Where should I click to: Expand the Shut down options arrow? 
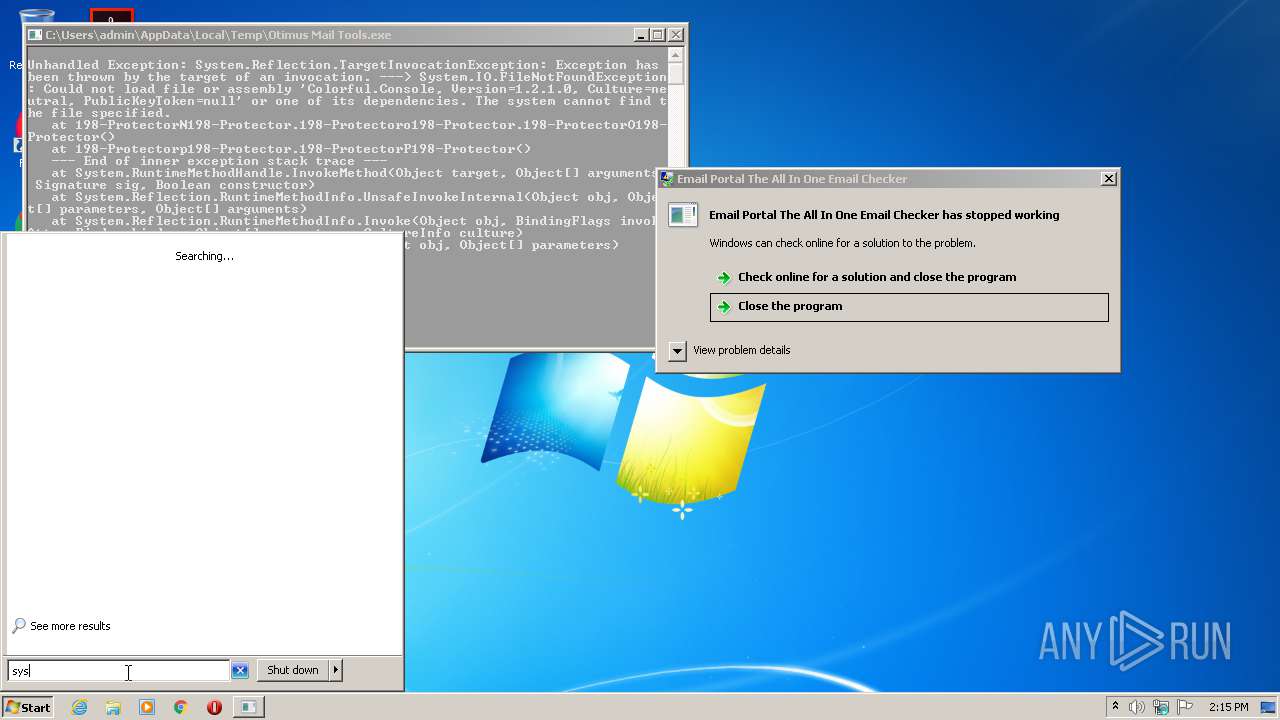pyautogui.click(x=336, y=670)
